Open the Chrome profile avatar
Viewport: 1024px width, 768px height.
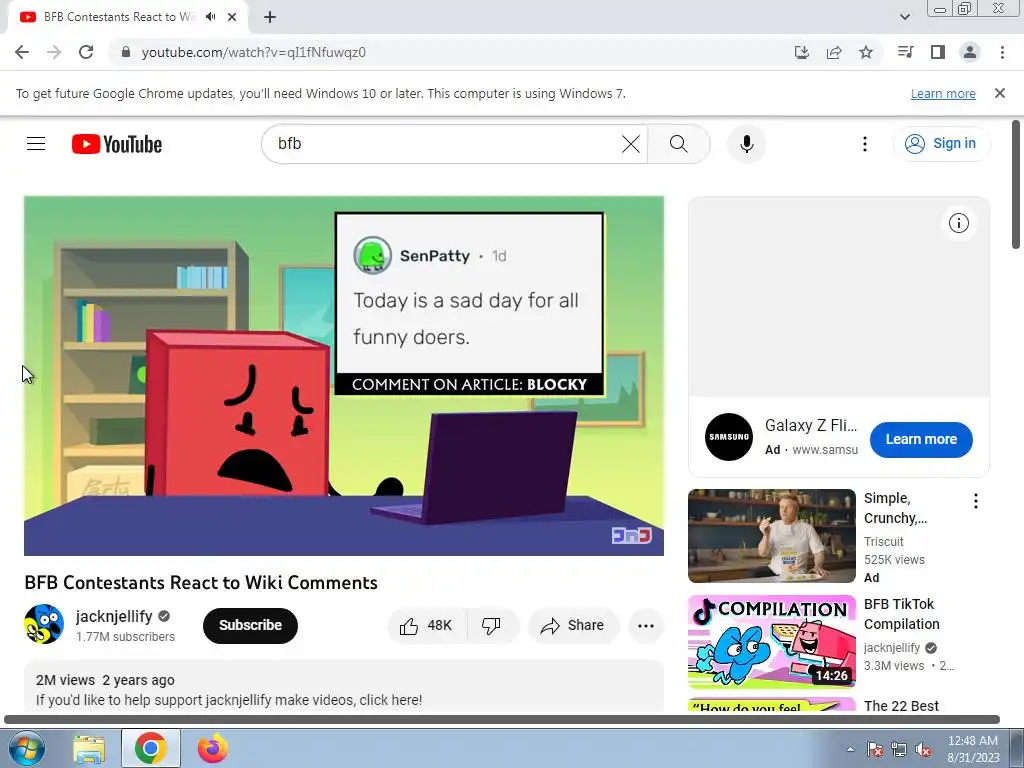coord(970,52)
